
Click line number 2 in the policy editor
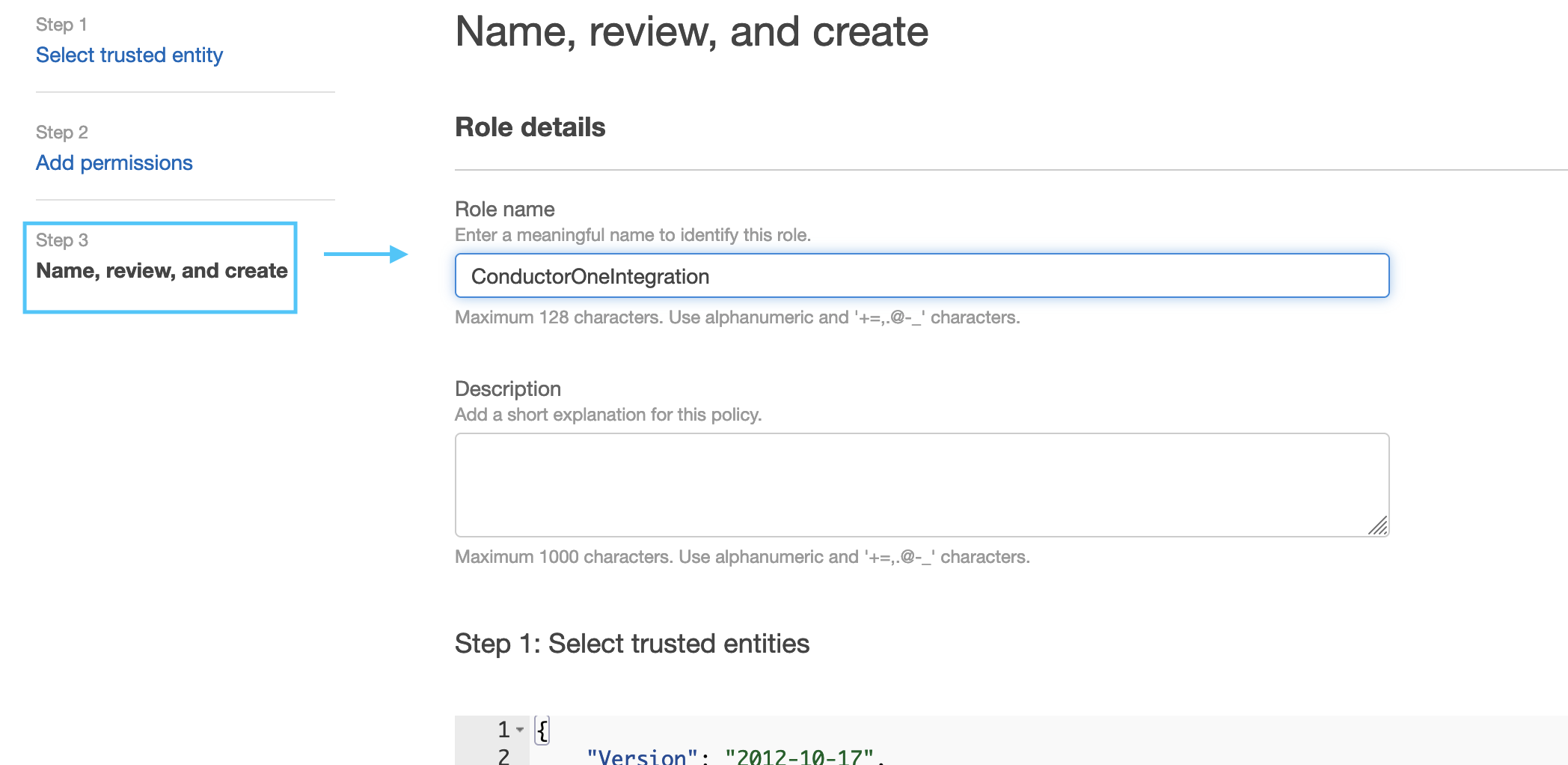[503, 756]
